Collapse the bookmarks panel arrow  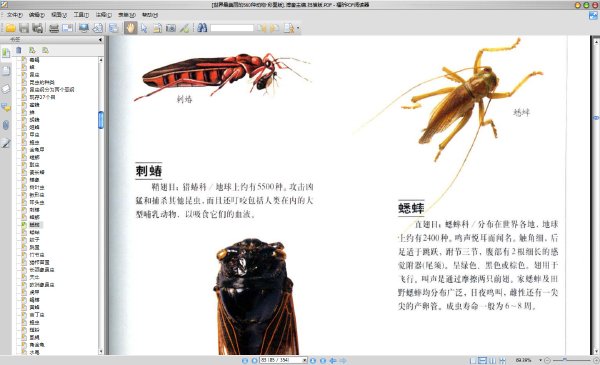(100, 39)
